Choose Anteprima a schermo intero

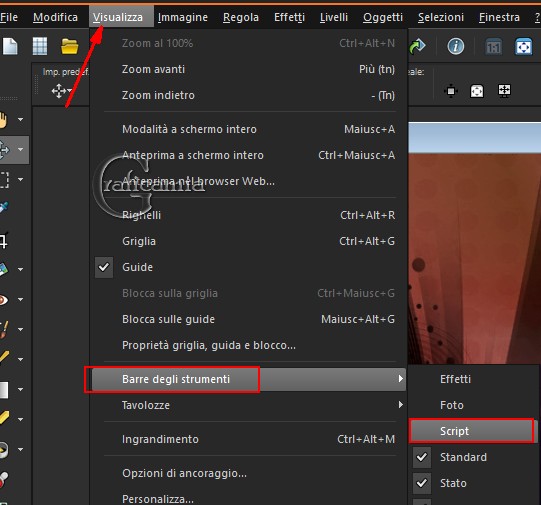point(248,155)
